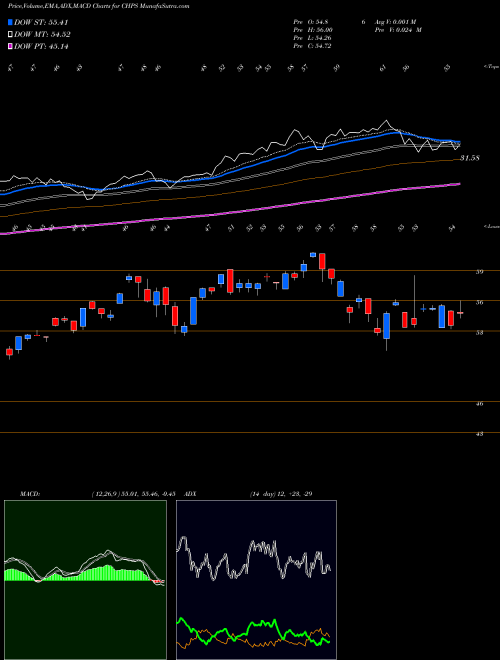
Task: Click the 56 price axis label
Action: [x=479, y=302]
